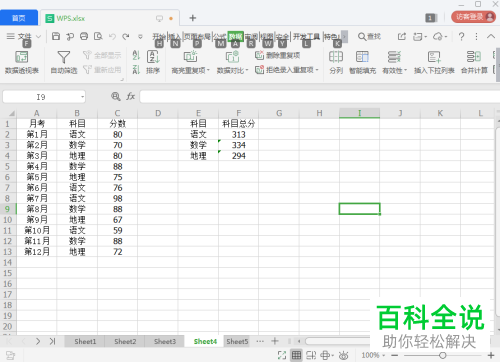Click the reading mode crosshair icon
Viewport: 500px width, 362px height.
pos(326,355)
